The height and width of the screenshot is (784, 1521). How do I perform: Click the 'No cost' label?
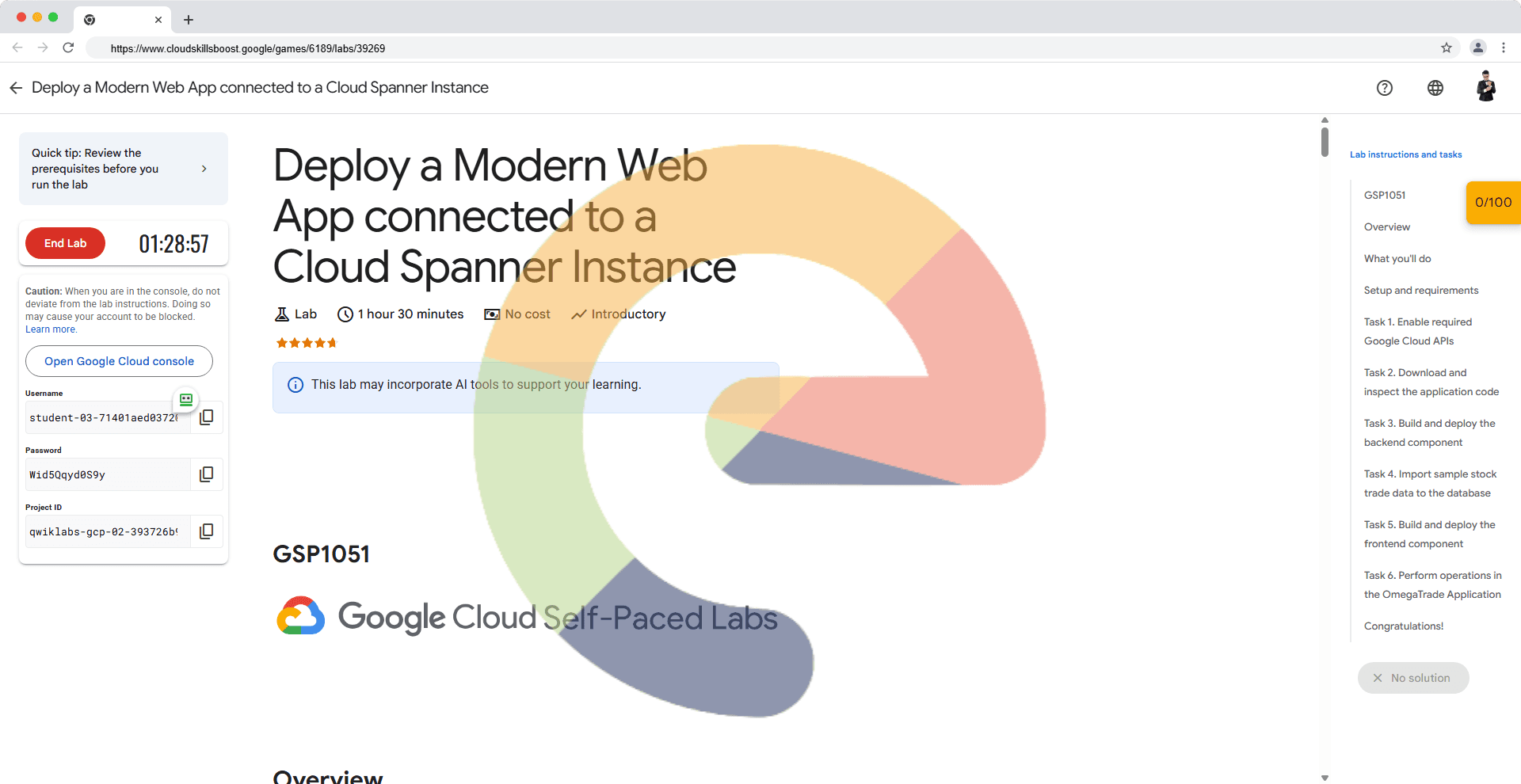[528, 314]
